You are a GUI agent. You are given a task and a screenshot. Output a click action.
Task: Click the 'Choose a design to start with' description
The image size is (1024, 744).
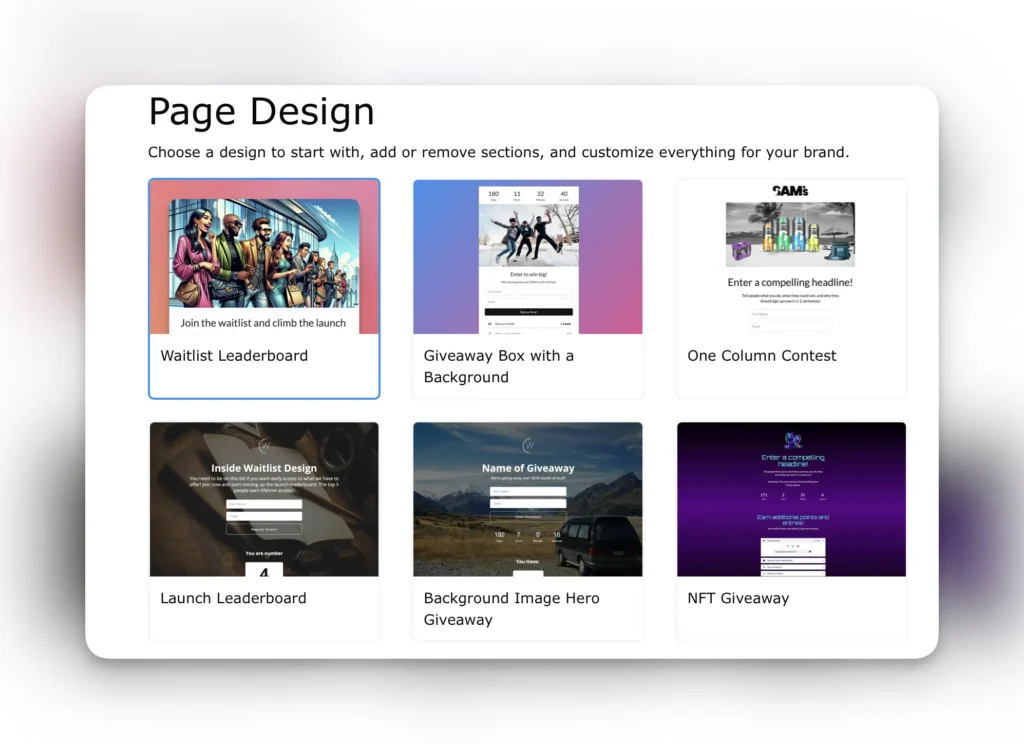[498, 152]
